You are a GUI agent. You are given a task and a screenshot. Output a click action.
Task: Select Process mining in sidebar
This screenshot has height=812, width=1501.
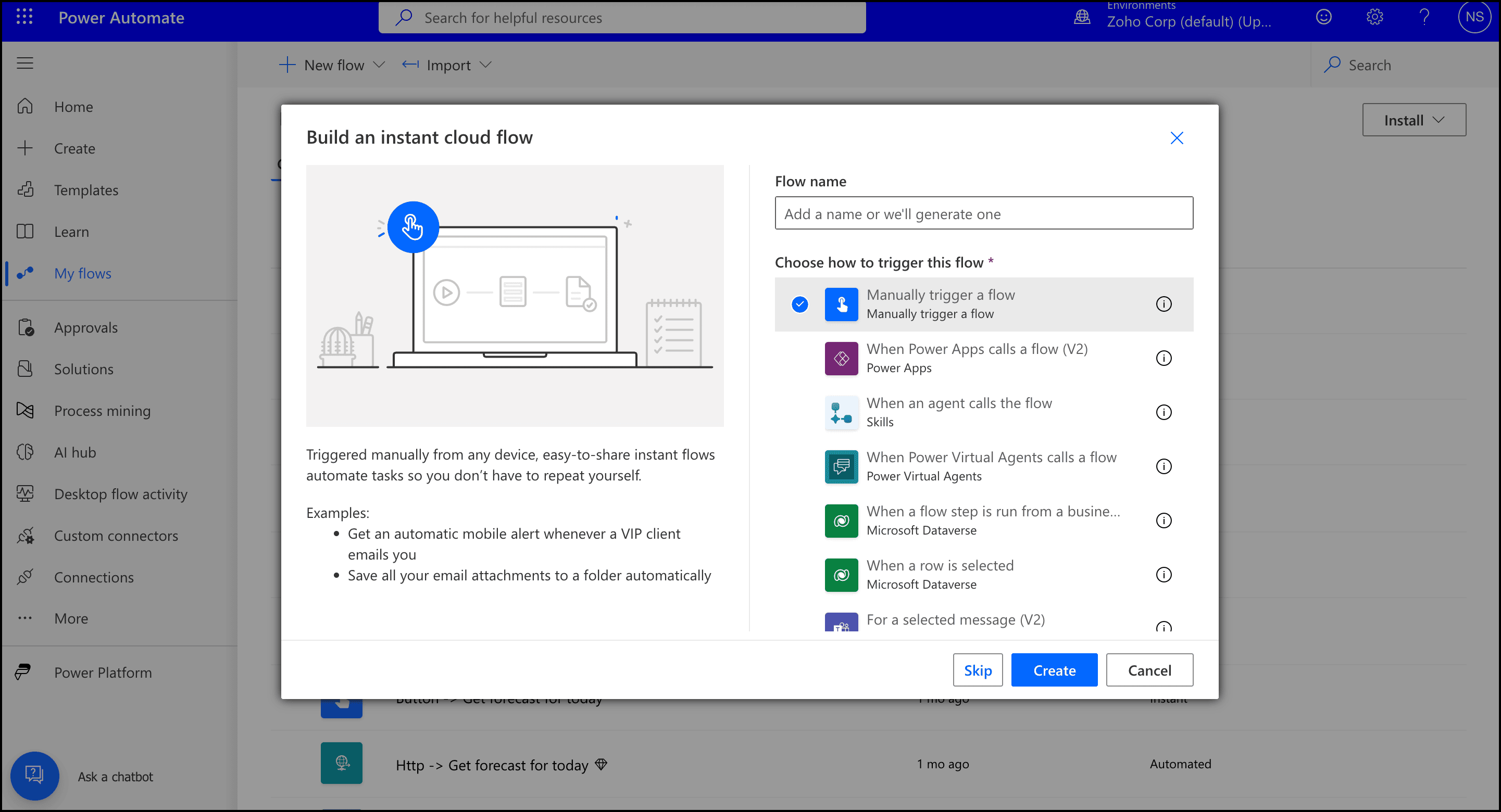(102, 411)
